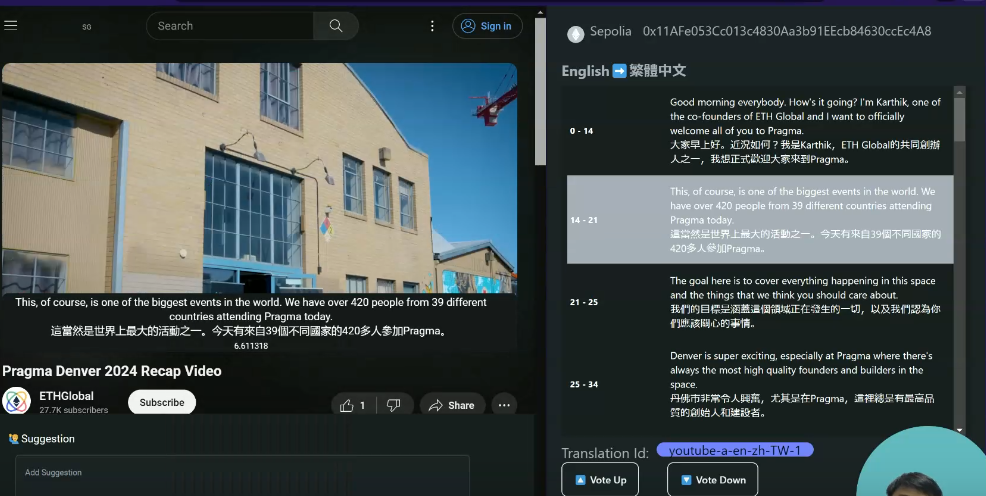The height and width of the screenshot is (496, 986).
Task: Share the Pragma Denver recap video
Action: point(452,405)
